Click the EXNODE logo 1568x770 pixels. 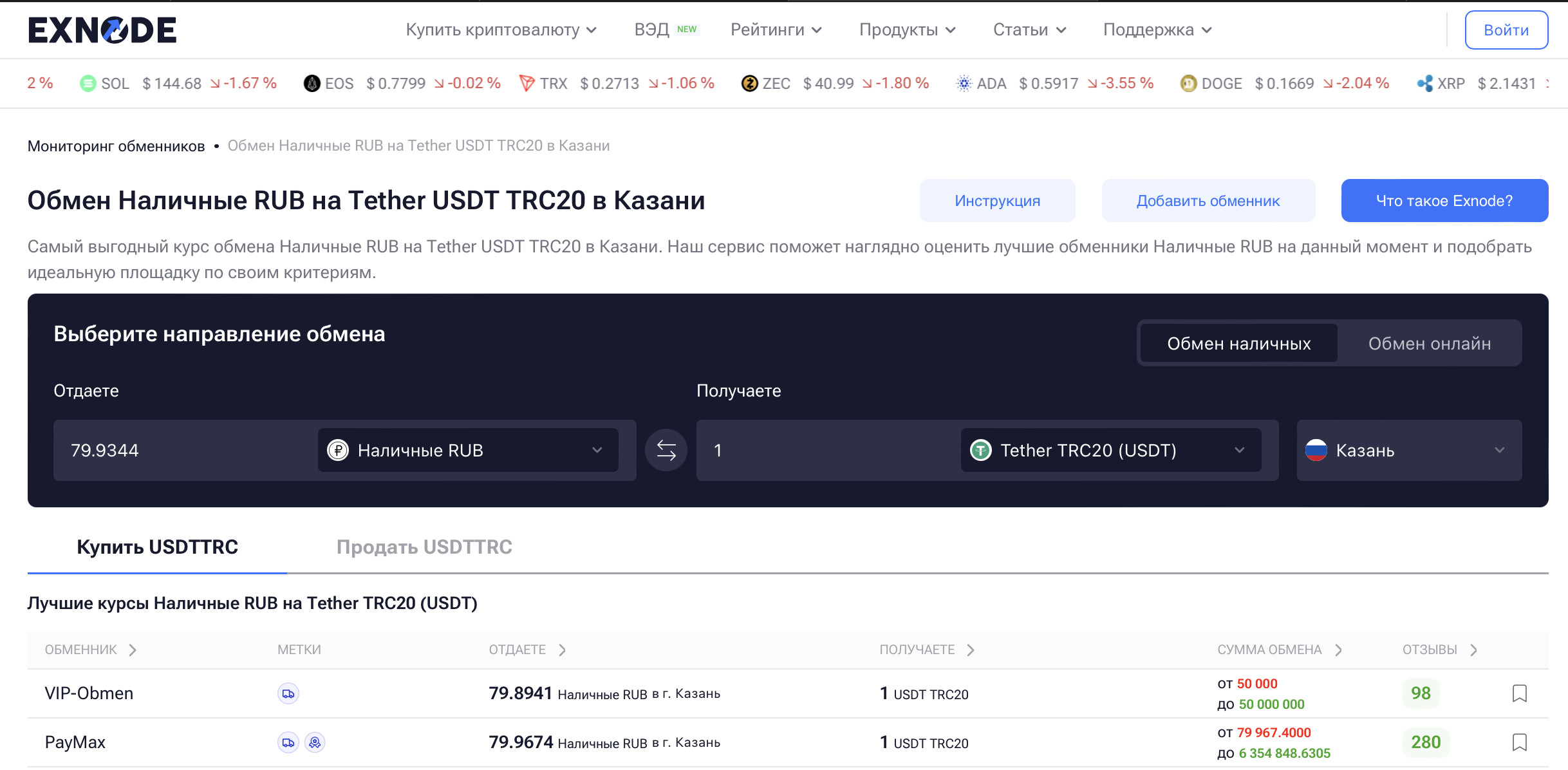102,30
